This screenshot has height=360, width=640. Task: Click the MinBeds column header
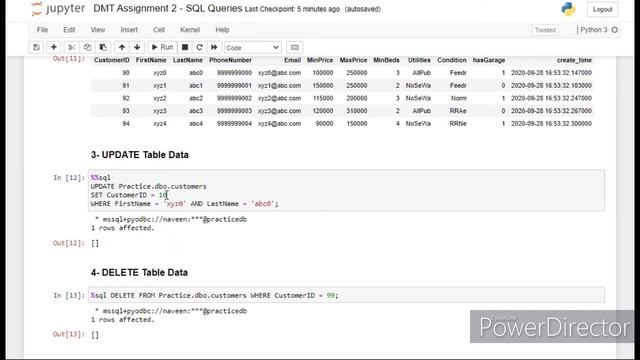[x=386, y=60]
